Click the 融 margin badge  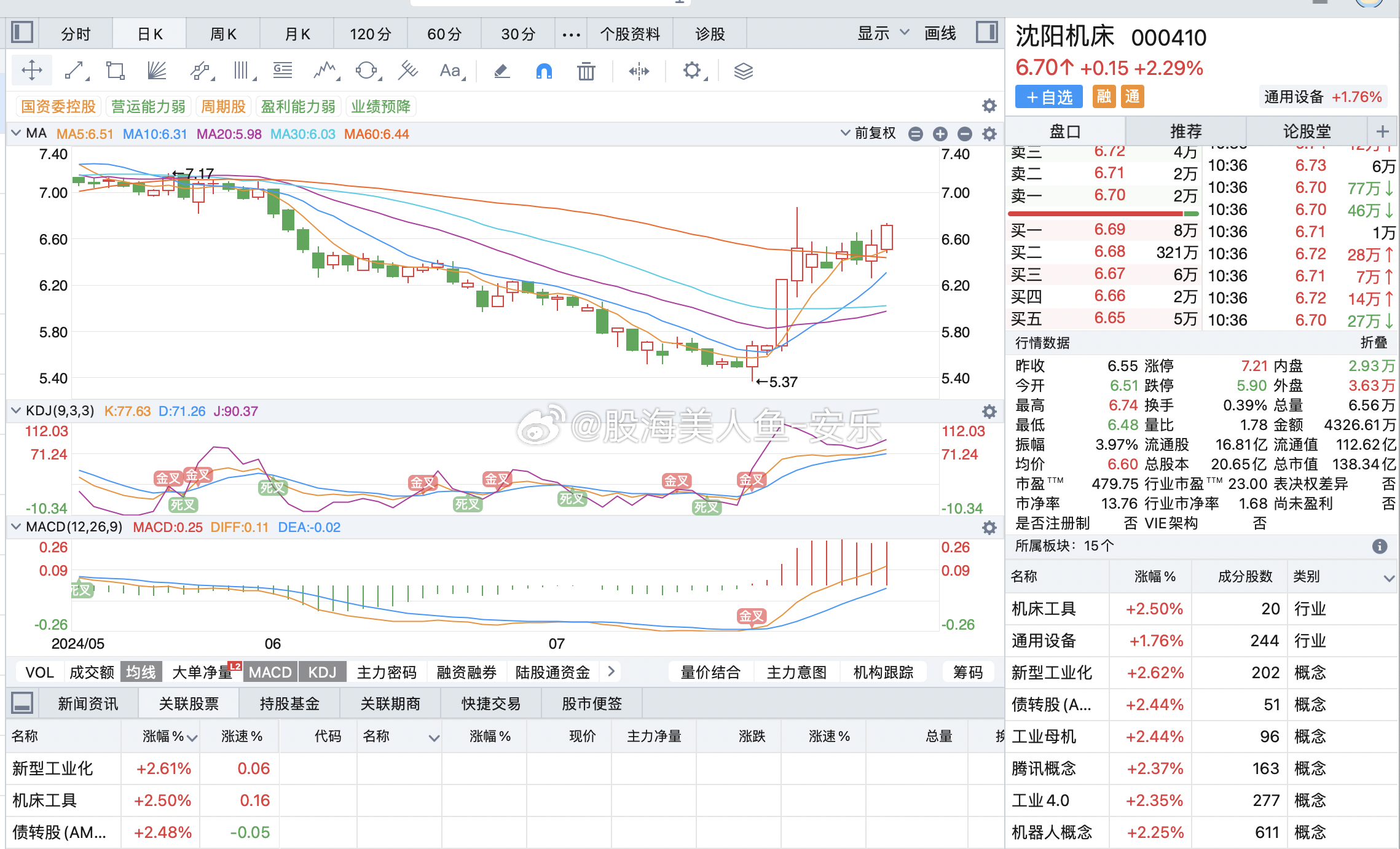click(1104, 96)
